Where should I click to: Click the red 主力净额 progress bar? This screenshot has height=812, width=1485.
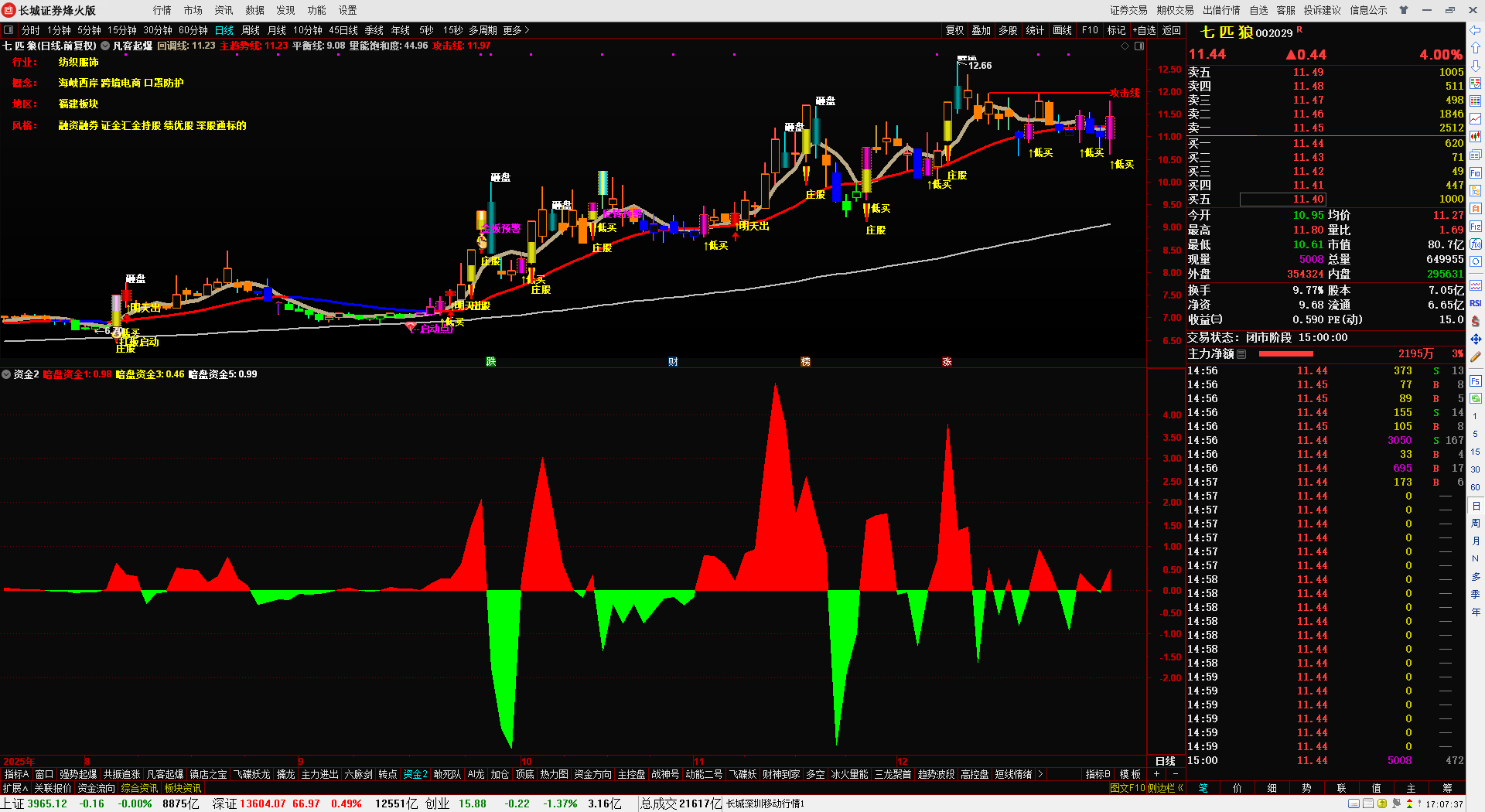[1286, 354]
